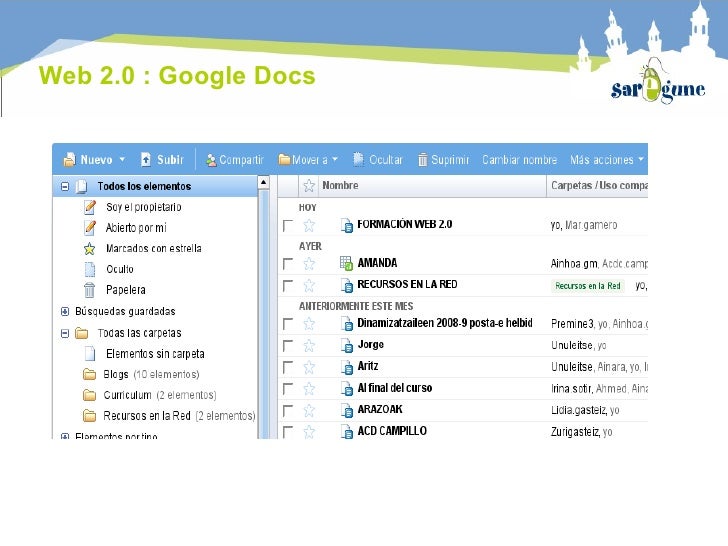Check the Dinamizatzaileen 2008-9 row checkbox

click(x=288, y=324)
